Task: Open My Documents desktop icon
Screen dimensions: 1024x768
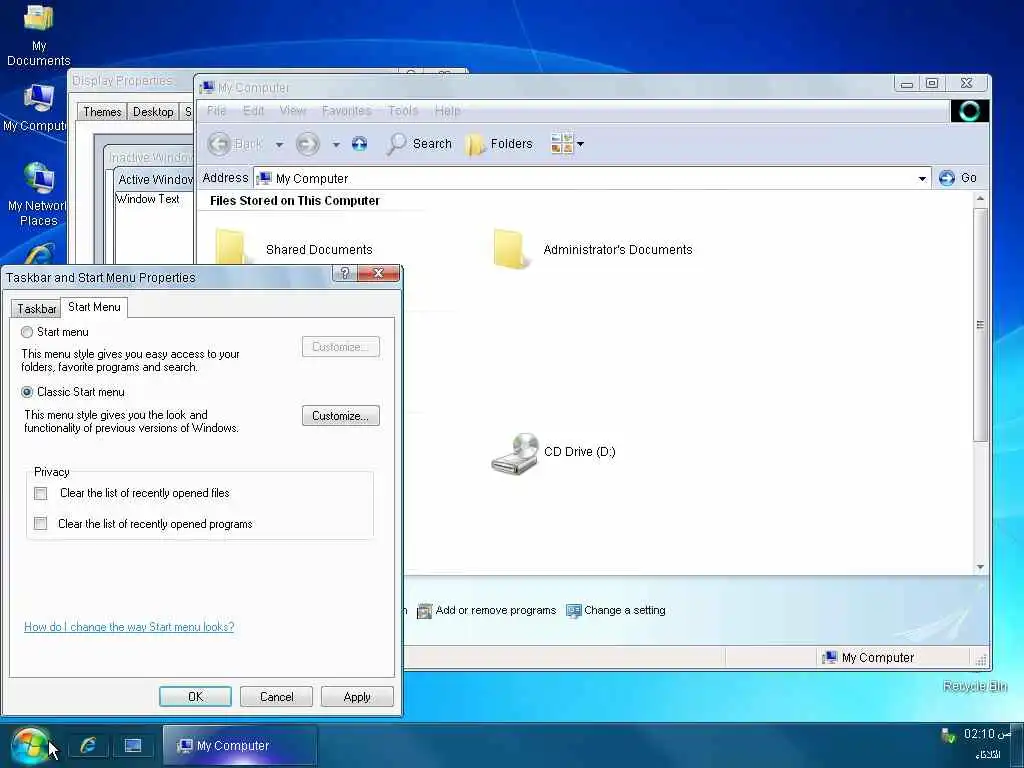Action: pos(39,35)
